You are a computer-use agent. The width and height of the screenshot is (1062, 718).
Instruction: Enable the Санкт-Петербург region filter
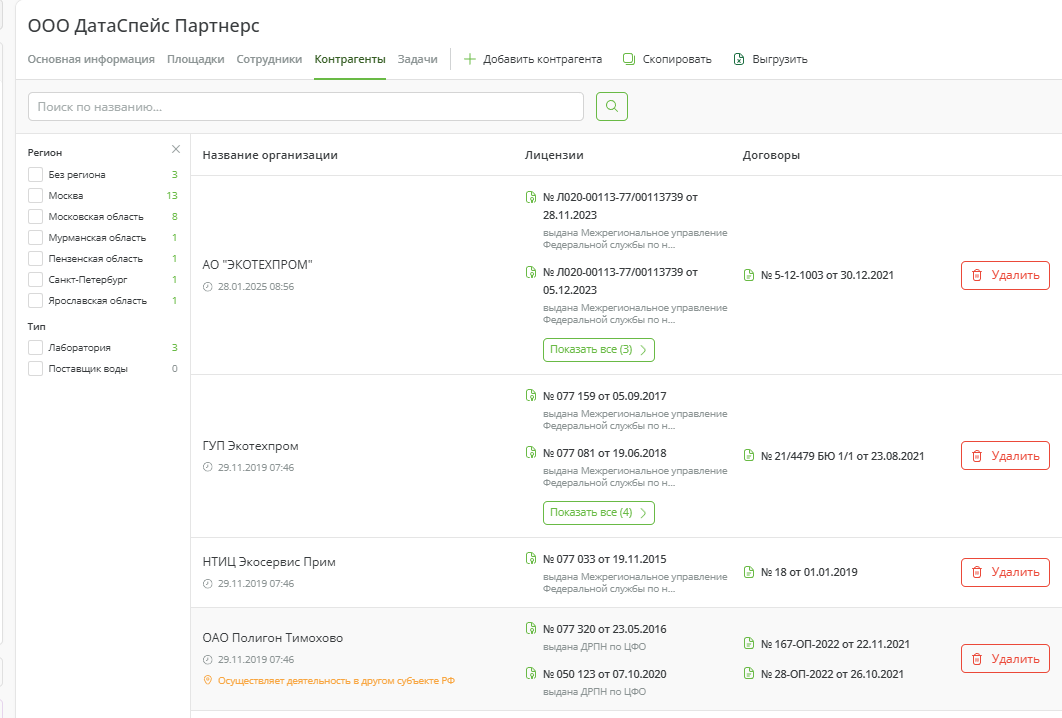click(36, 280)
